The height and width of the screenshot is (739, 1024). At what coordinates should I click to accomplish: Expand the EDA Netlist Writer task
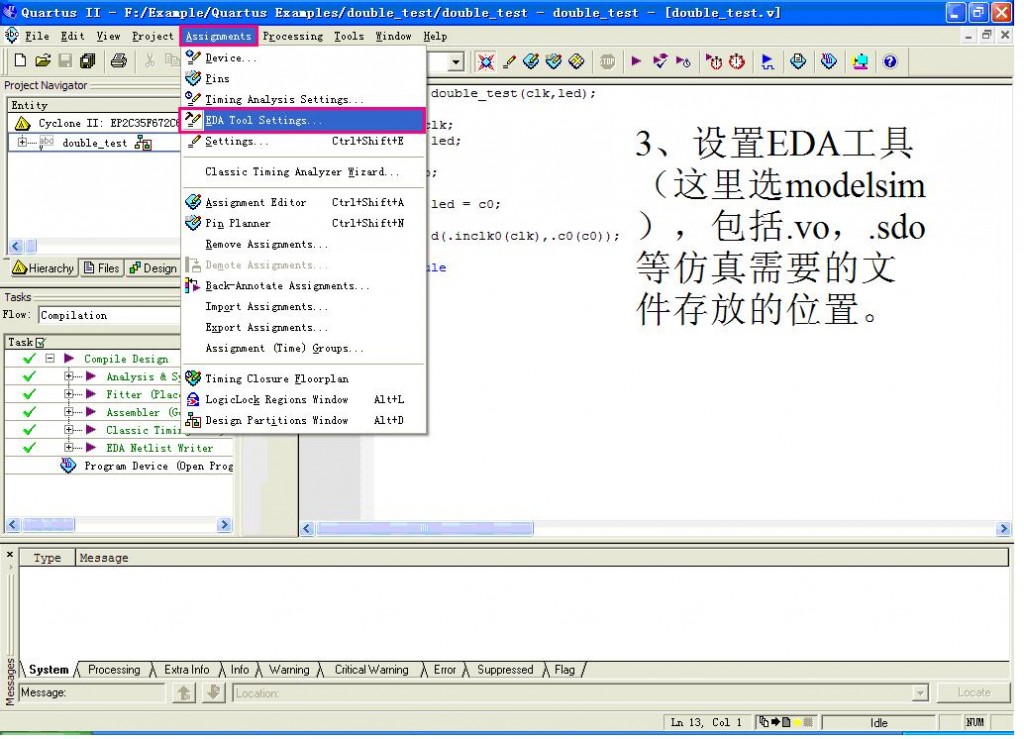(x=69, y=450)
